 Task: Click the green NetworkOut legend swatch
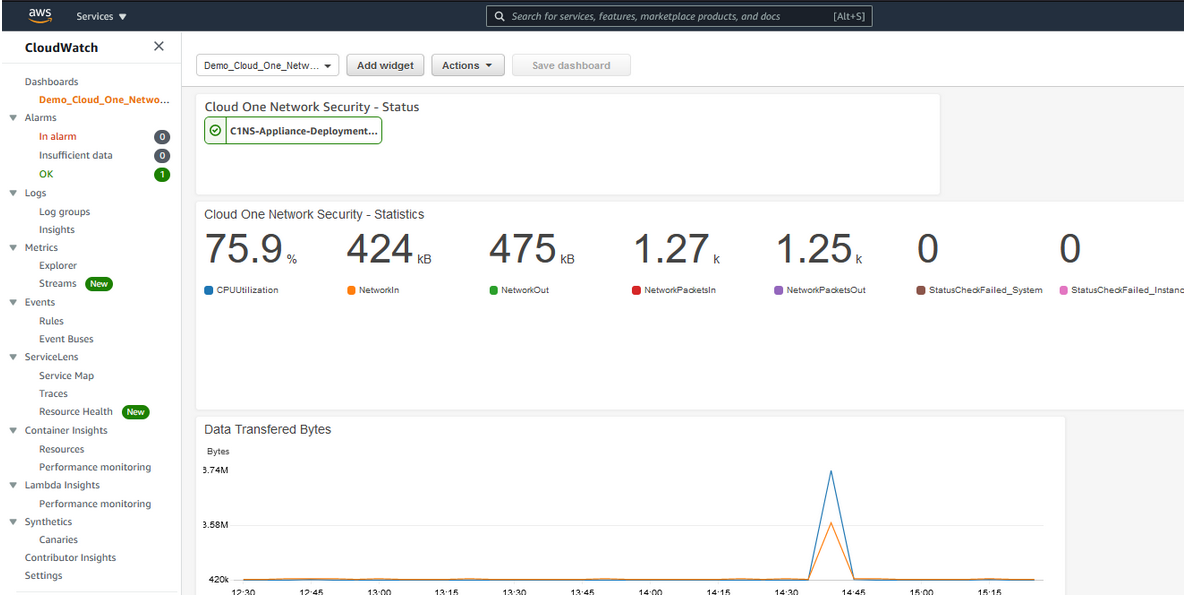tap(493, 291)
